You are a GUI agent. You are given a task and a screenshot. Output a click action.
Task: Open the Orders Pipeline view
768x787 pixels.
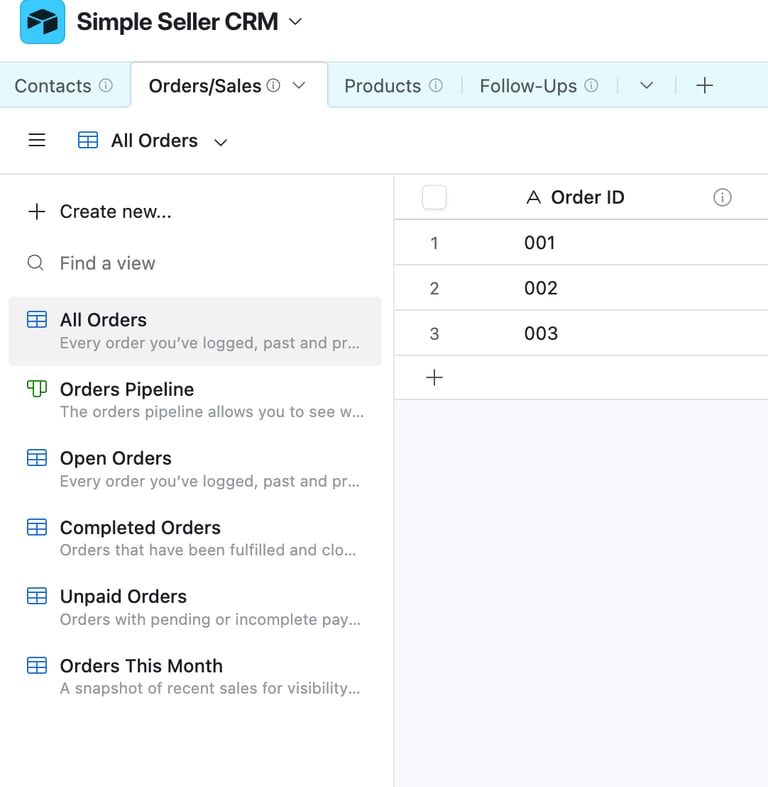tap(195, 400)
